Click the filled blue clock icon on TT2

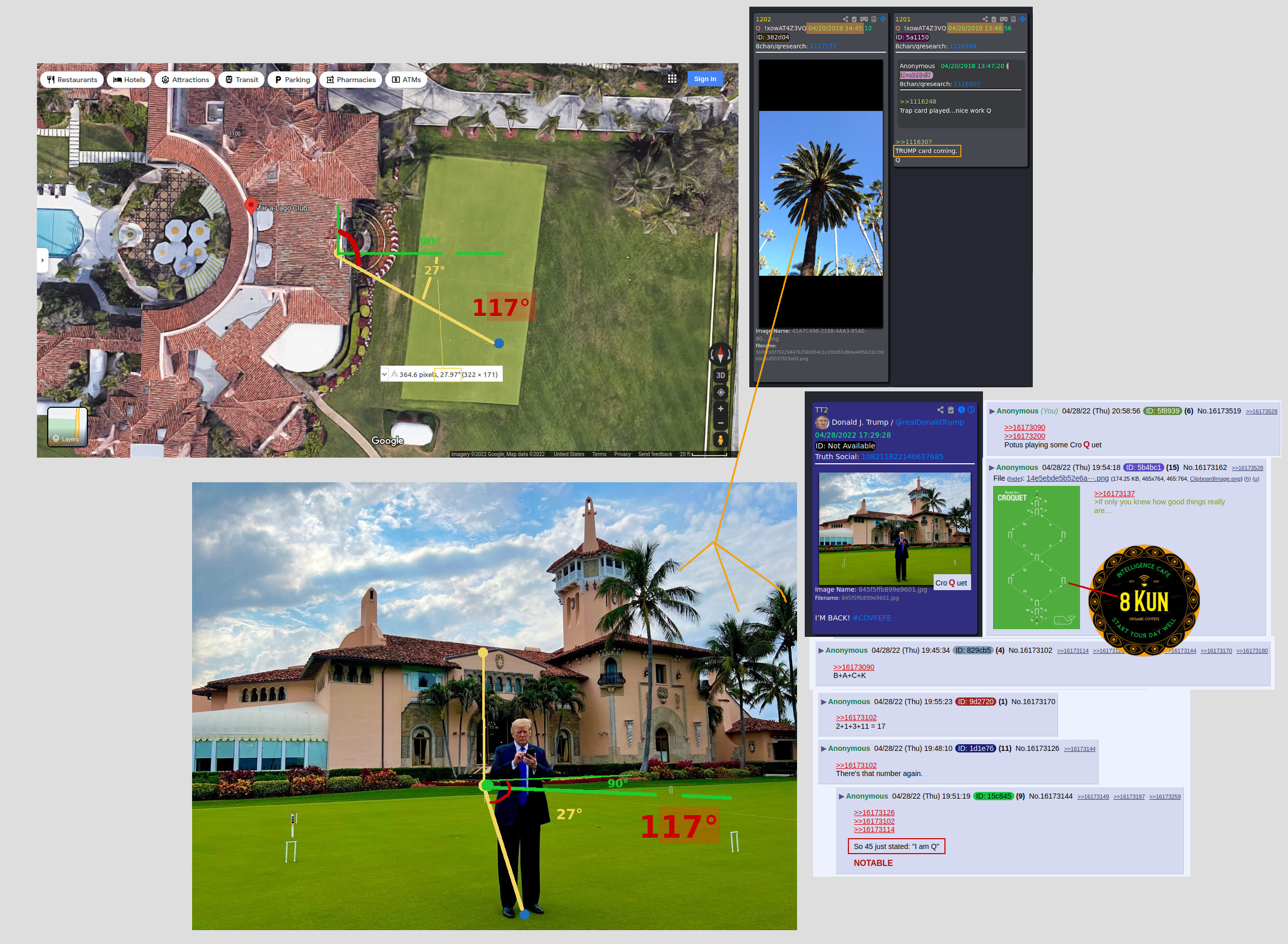tap(961, 410)
